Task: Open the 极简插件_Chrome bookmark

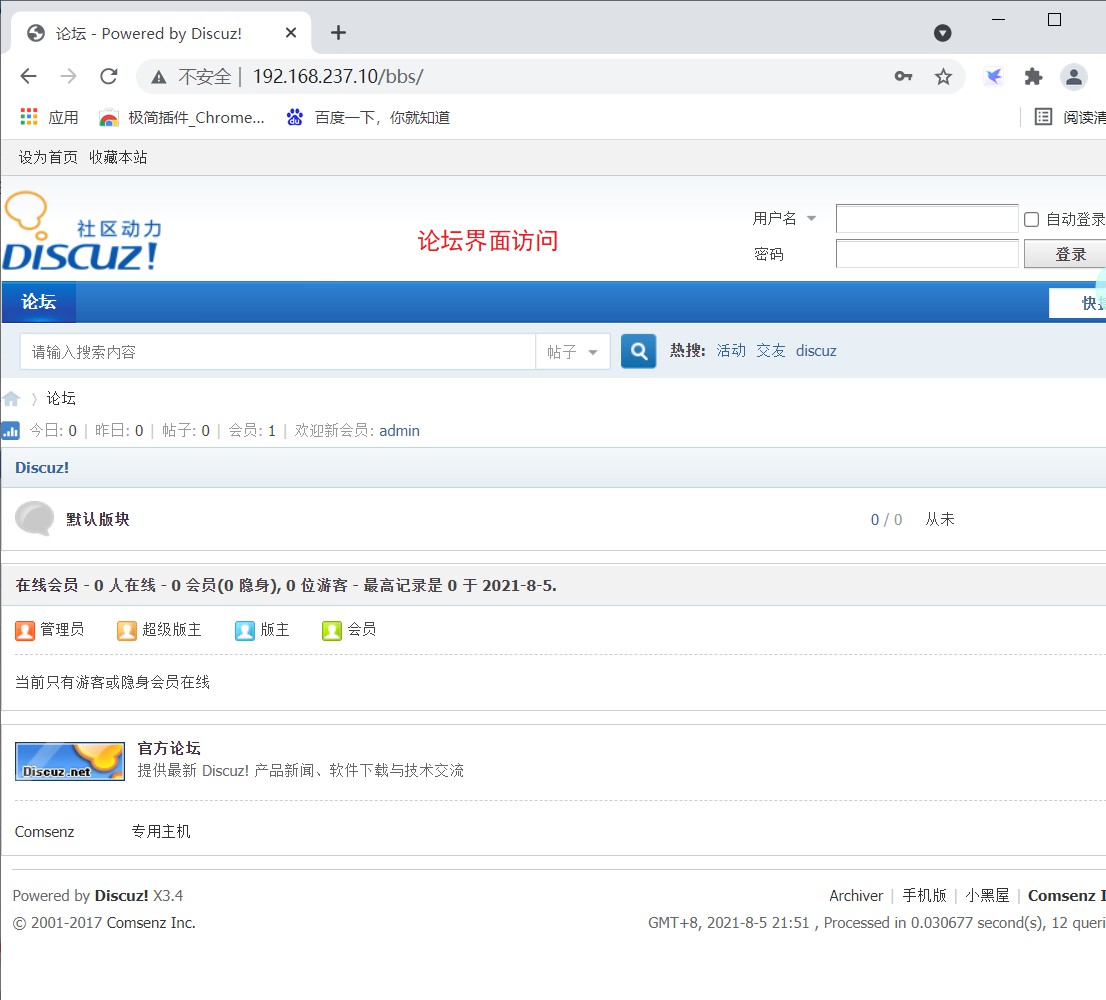Action: pos(182,117)
